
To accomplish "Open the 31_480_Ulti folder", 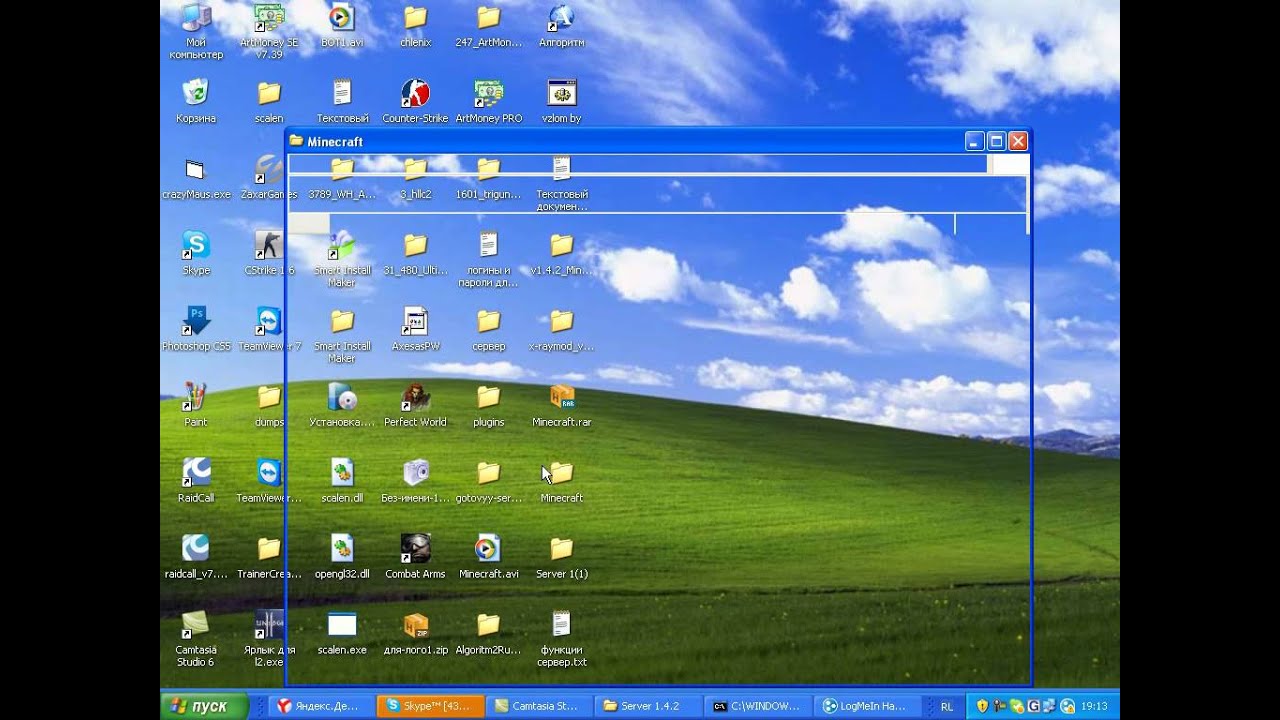I will pyautogui.click(x=415, y=253).
